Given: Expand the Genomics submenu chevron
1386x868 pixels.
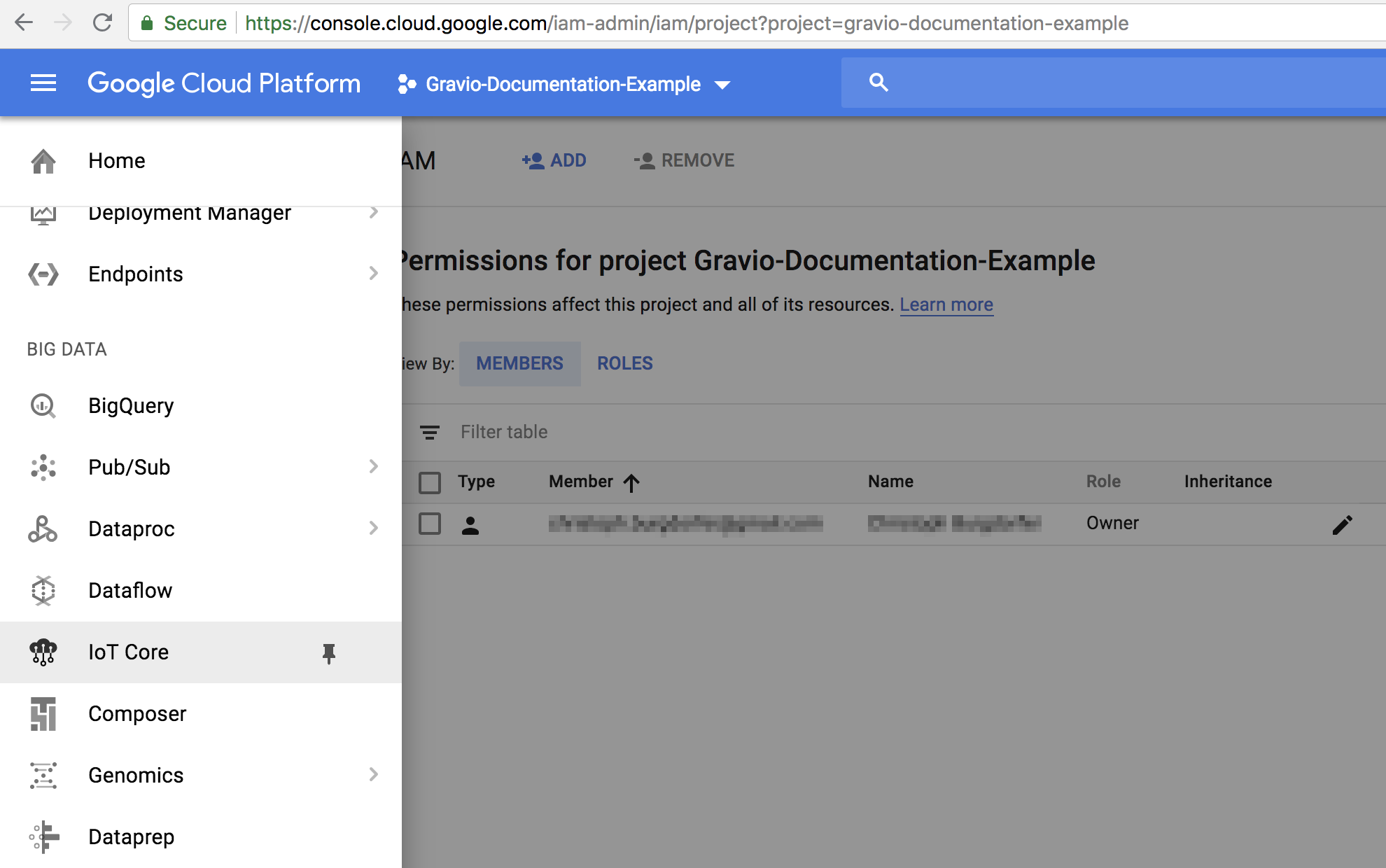Looking at the screenshot, I should [x=374, y=774].
